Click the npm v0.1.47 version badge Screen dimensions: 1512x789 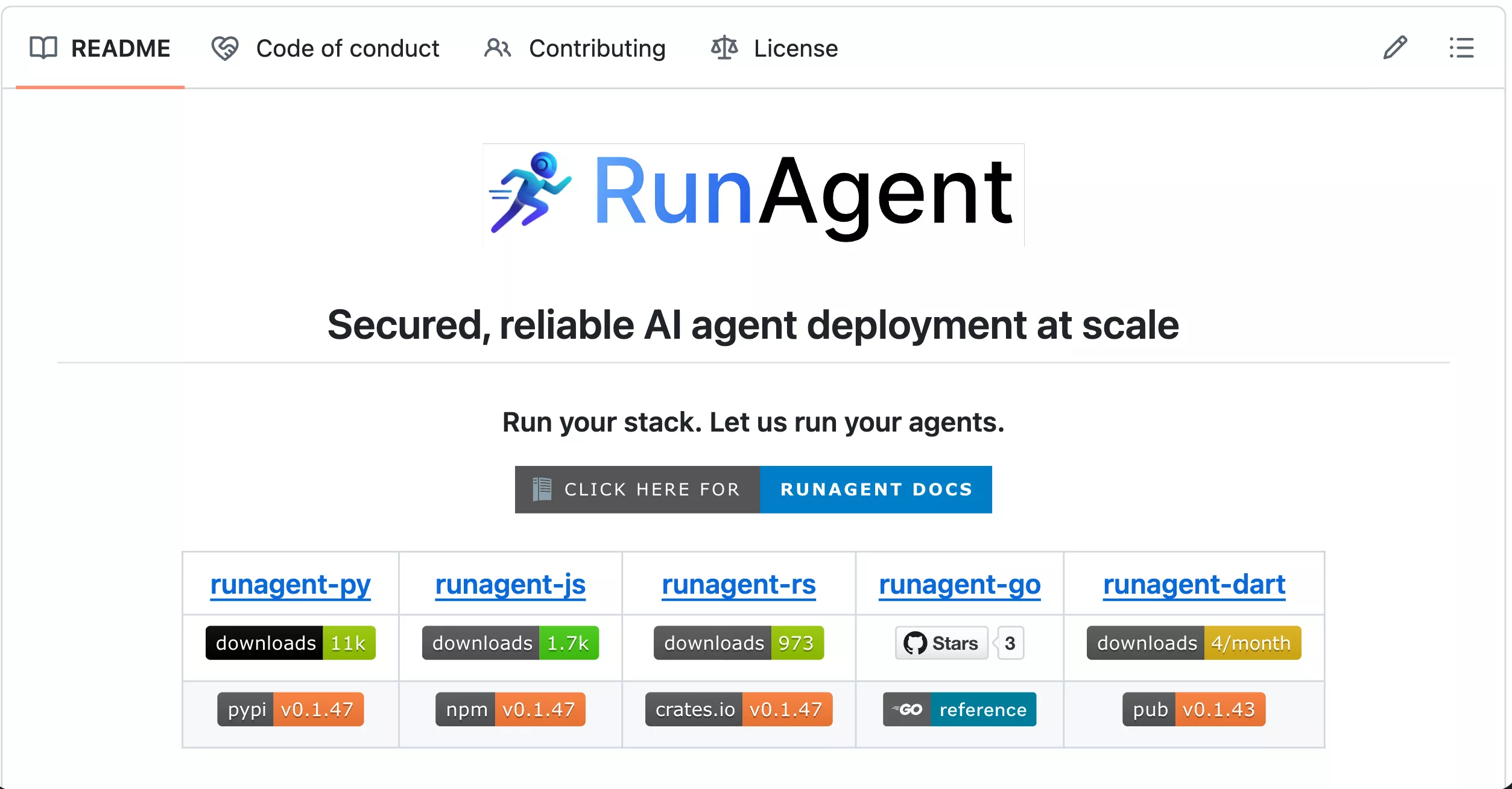tap(510, 709)
